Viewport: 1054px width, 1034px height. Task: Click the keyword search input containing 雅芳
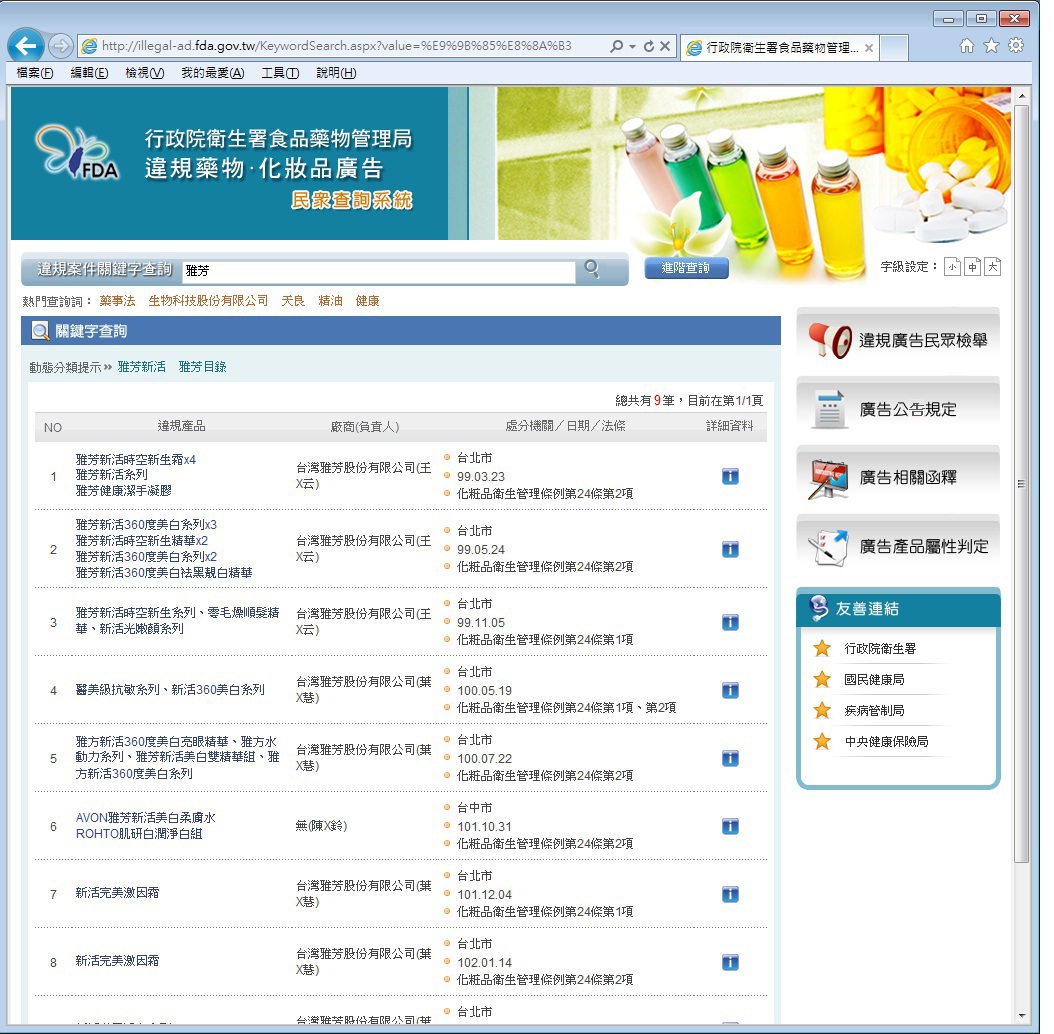[378, 270]
